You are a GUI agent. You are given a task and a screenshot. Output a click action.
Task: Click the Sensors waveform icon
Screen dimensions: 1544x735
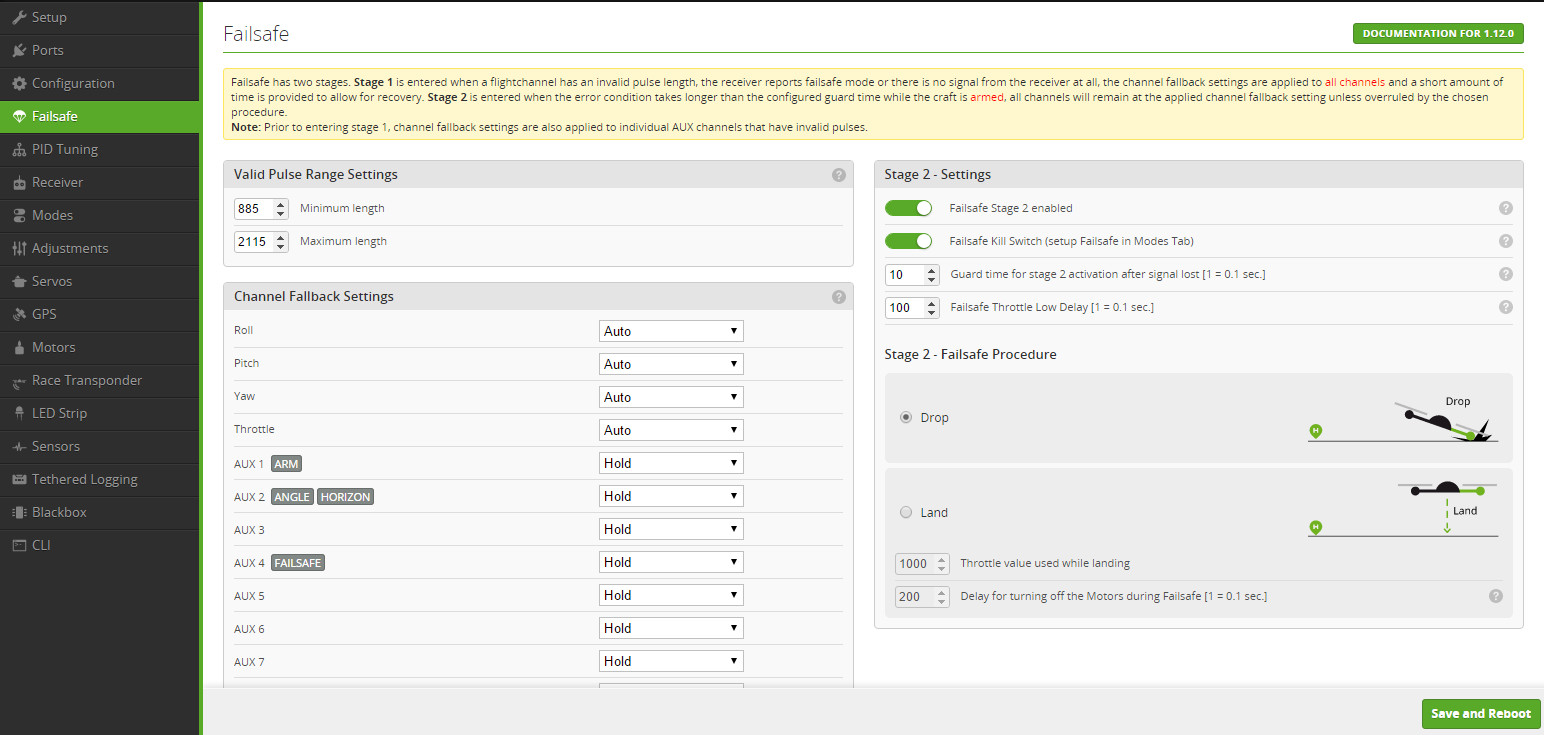pos(19,446)
